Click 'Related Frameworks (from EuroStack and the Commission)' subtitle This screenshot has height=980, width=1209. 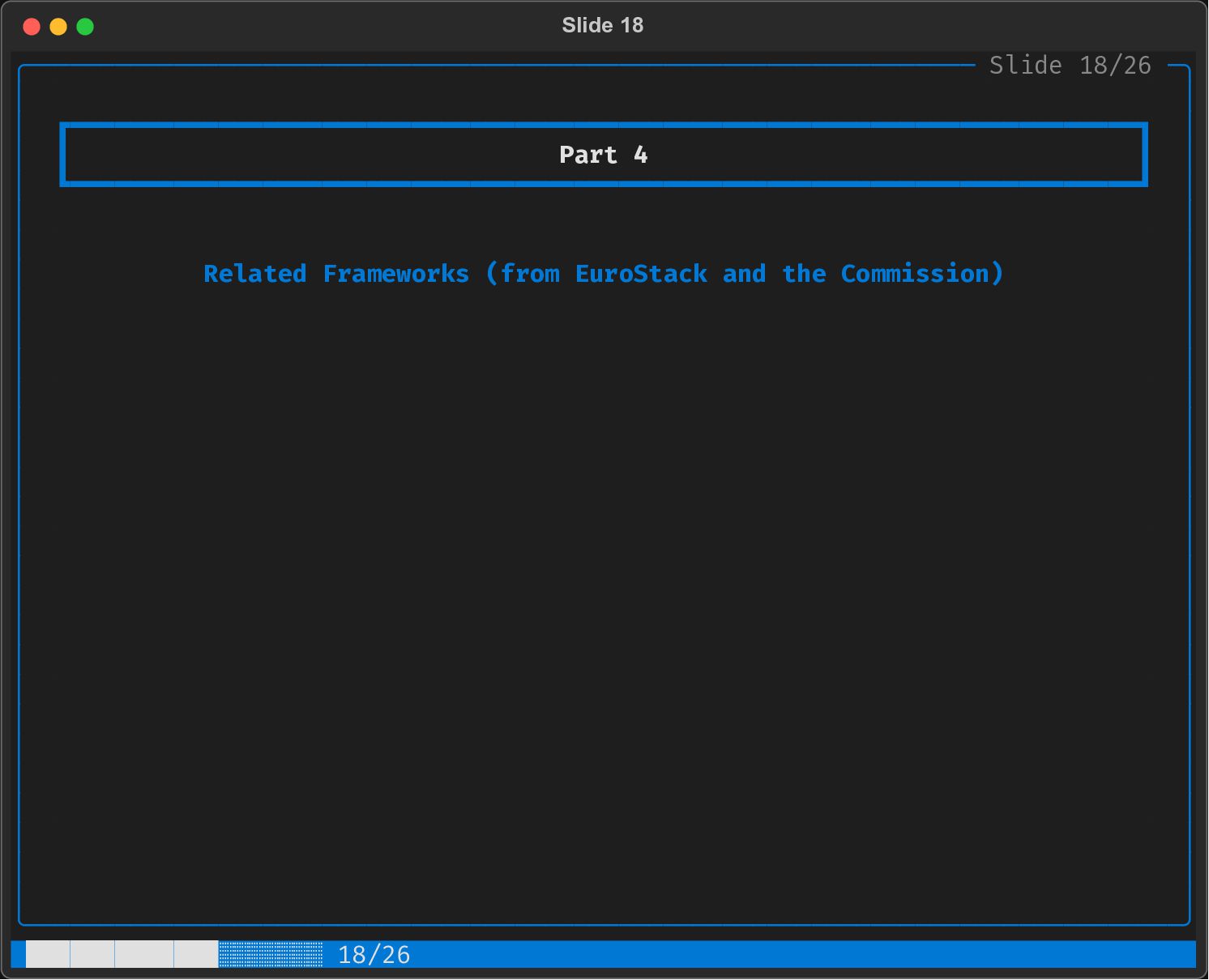click(604, 274)
